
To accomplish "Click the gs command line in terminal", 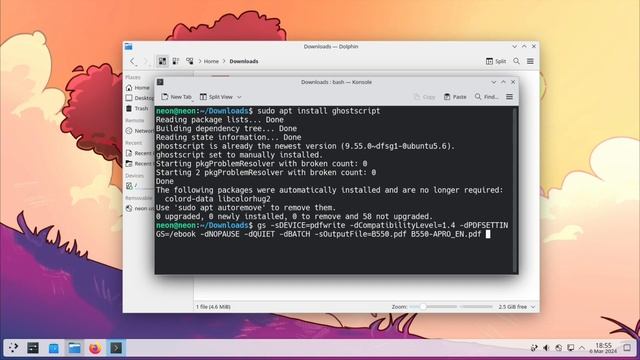I will [332, 230].
